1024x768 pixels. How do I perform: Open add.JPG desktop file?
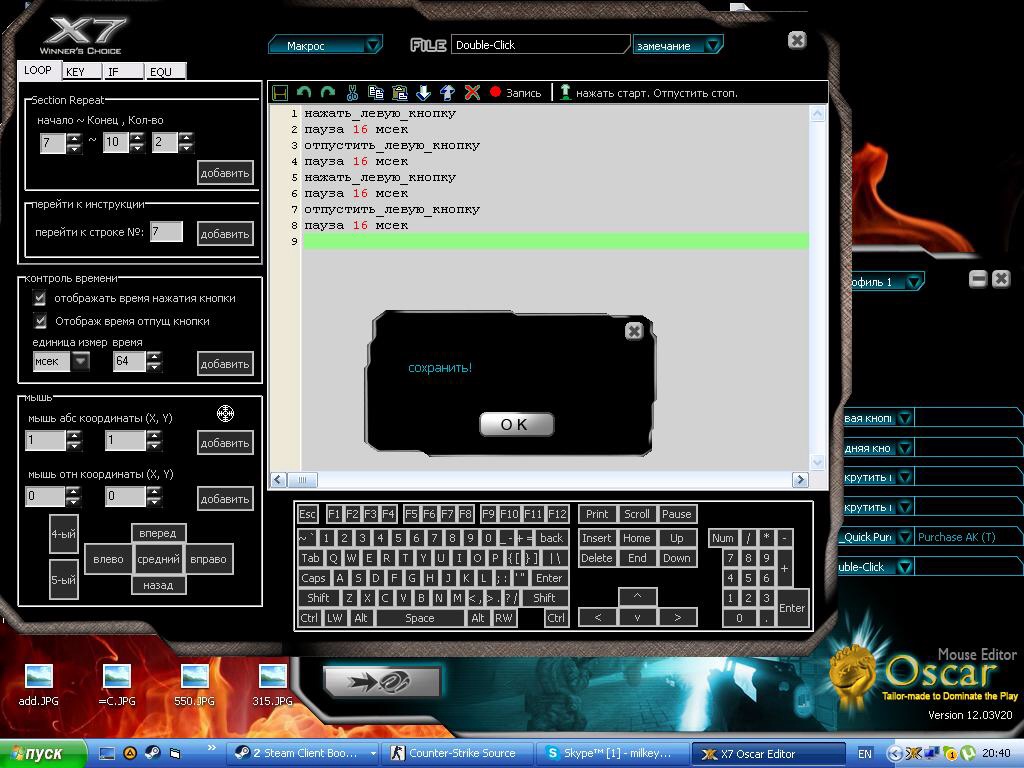tap(39, 685)
